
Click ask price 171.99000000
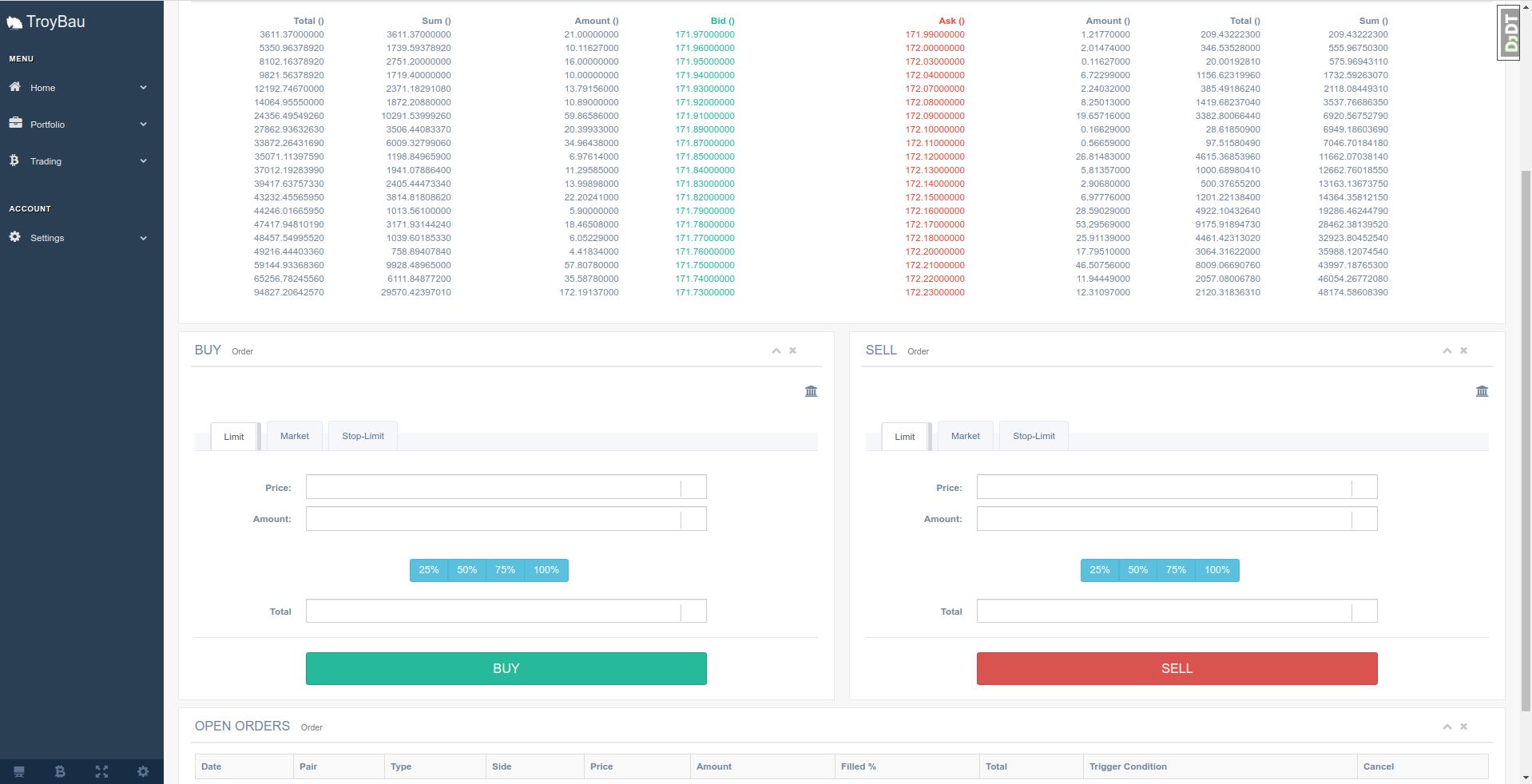[x=935, y=34]
